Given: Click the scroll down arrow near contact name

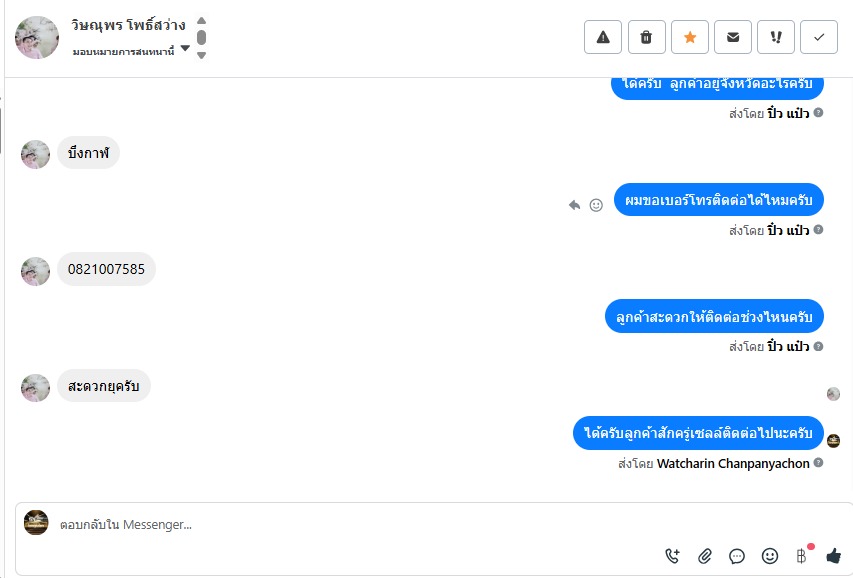Looking at the screenshot, I should point(201,55).
